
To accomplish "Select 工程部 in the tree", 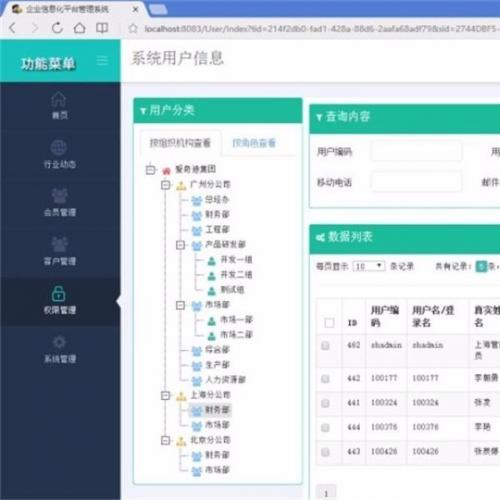I will click(217, 230).
